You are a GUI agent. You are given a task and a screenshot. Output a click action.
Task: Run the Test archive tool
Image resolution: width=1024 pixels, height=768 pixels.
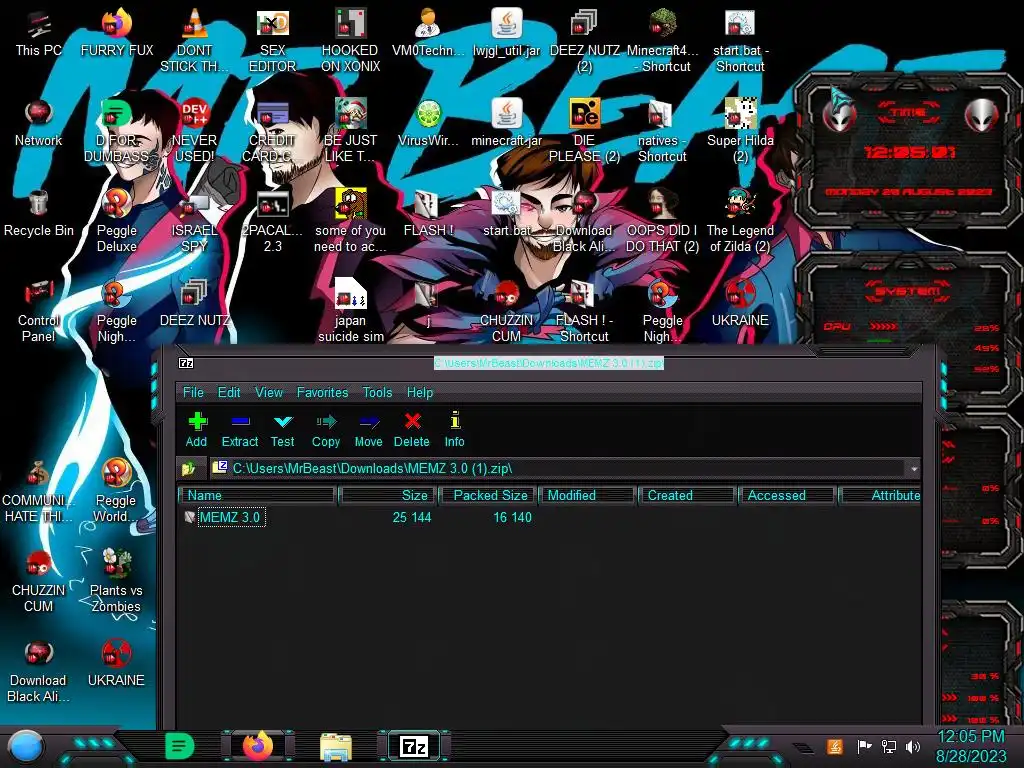pyautogui.click(x=283, y=430)
